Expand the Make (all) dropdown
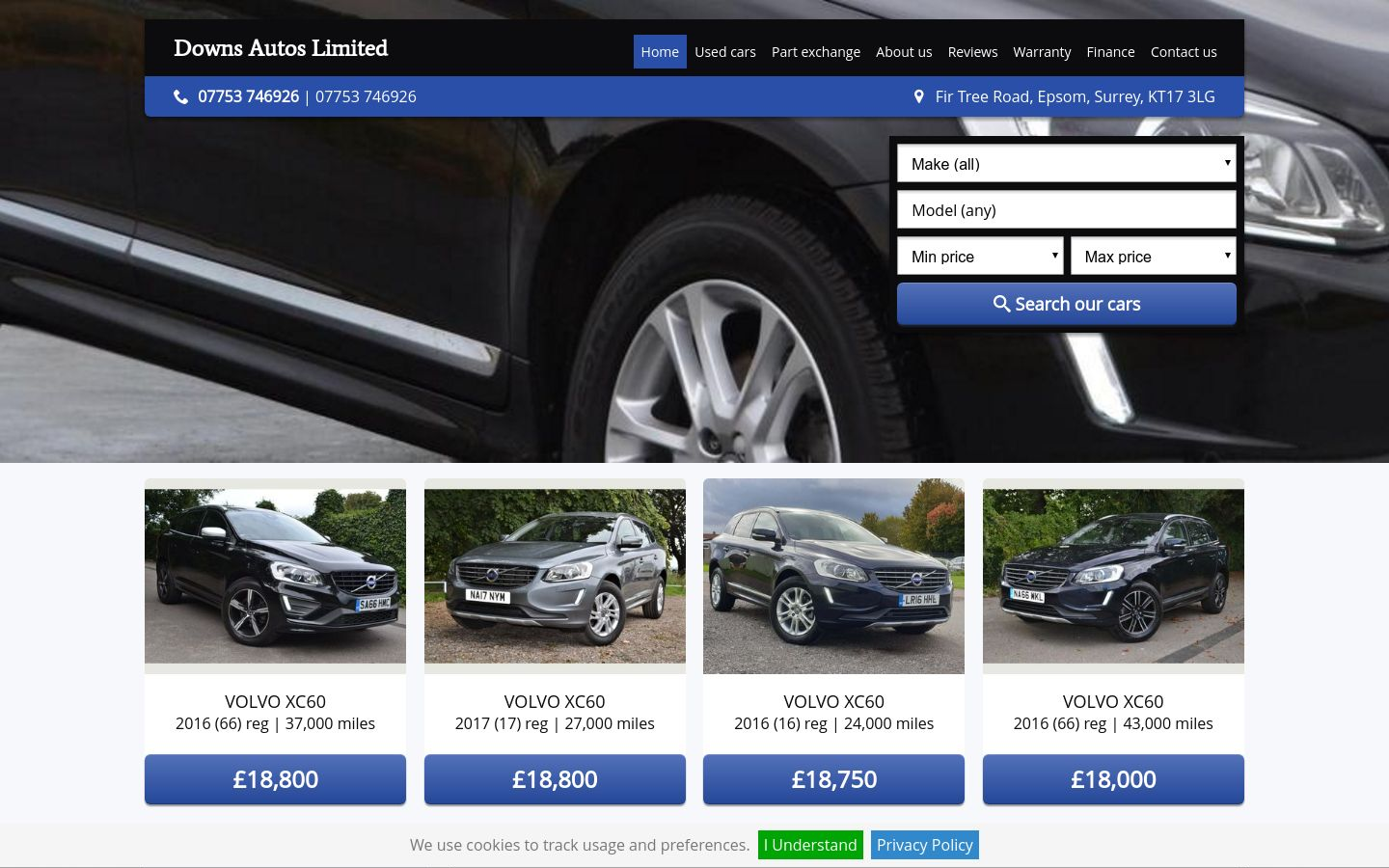The height and width of the screenshot is (868, 1389). (x=1067, y=164)
